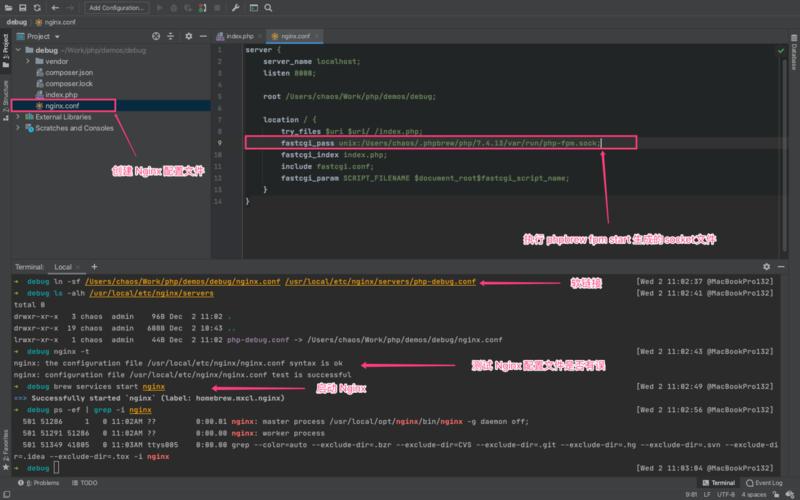The width and height of the screenshot is (800, 500).
Task: Click the debug breadcrumb in navigation bar
Action: [x=16, y=22]
